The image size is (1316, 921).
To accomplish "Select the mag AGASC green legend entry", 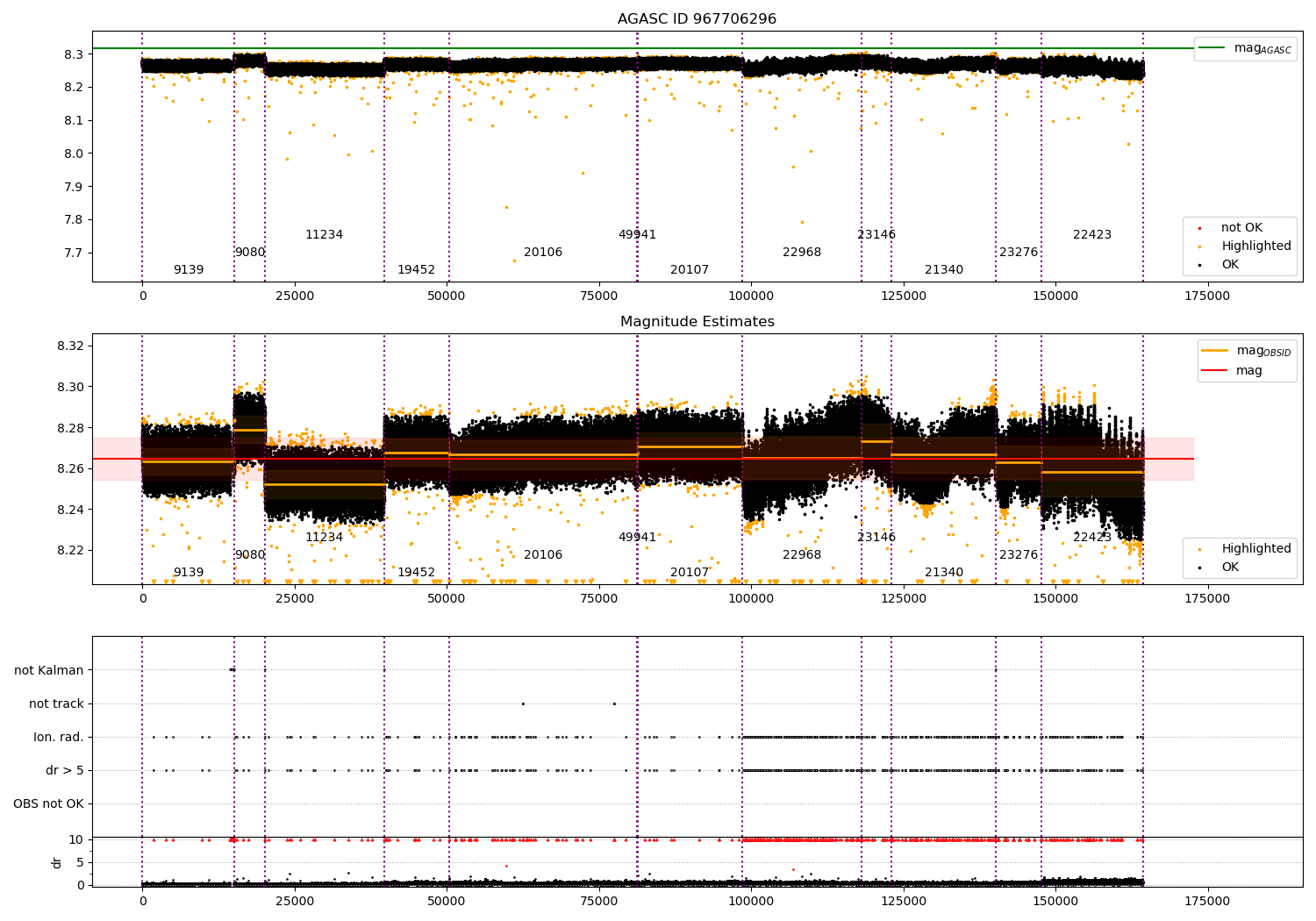I will (x=1246, y=48).
